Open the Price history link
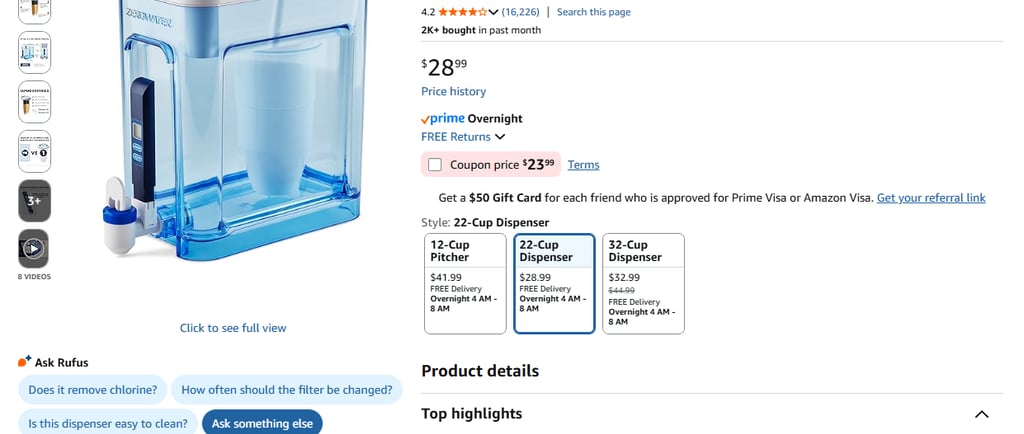The width and height of the screenshot is (1024, 434). [453, 91]
